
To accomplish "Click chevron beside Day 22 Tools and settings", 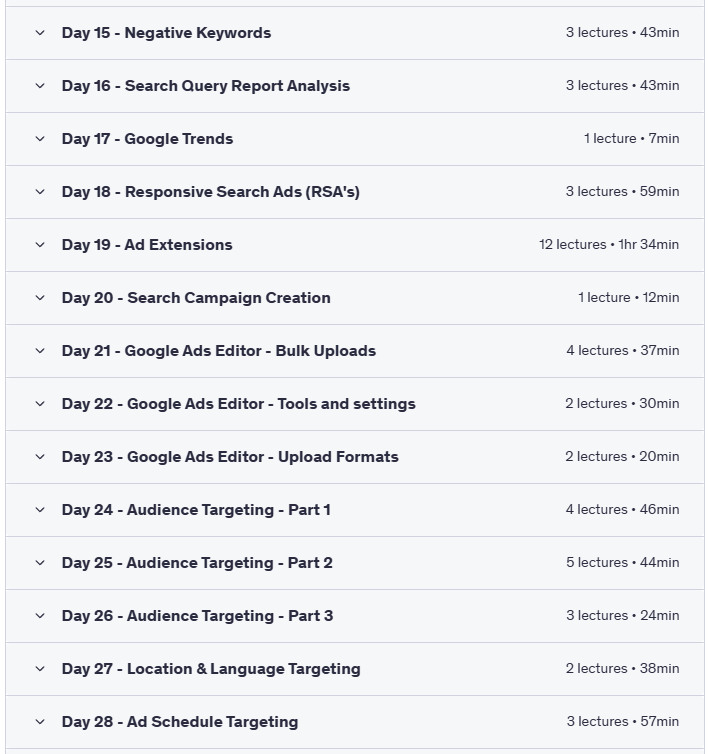I will [40, 404].
